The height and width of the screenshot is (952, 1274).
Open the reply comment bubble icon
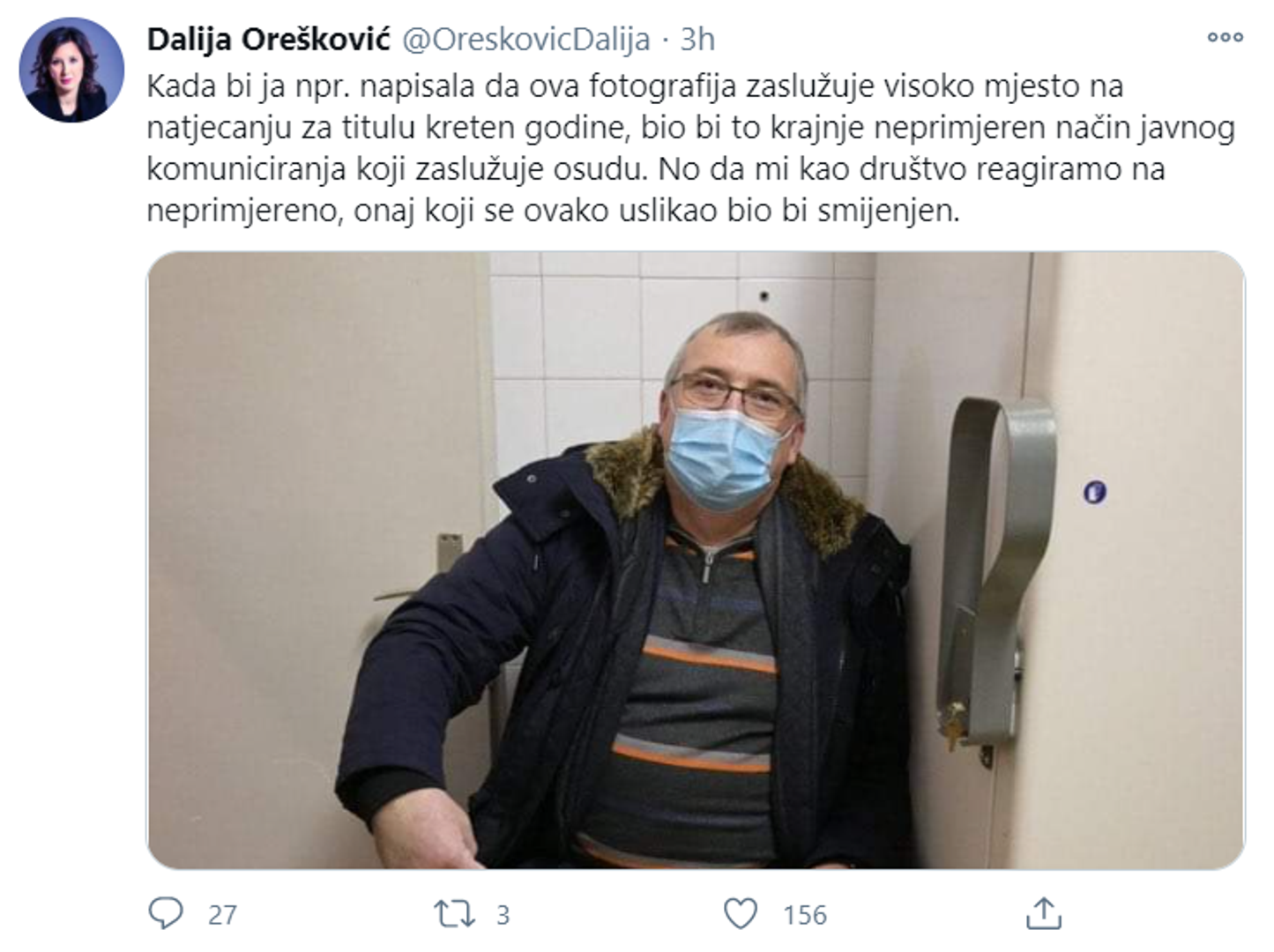166,913
